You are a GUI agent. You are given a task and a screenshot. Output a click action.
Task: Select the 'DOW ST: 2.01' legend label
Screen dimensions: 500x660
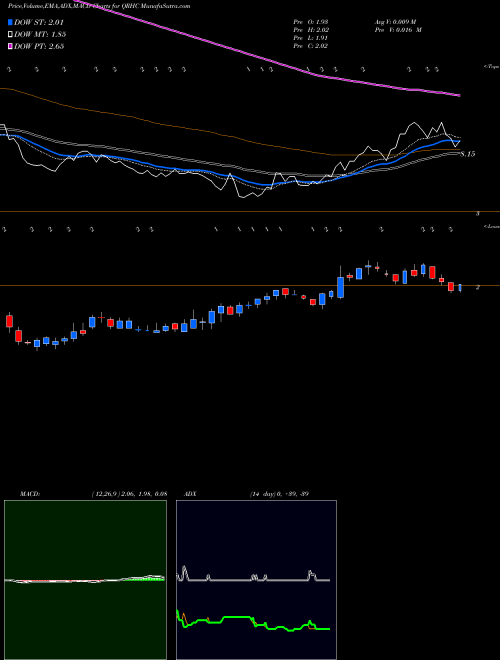pos(39,22)
